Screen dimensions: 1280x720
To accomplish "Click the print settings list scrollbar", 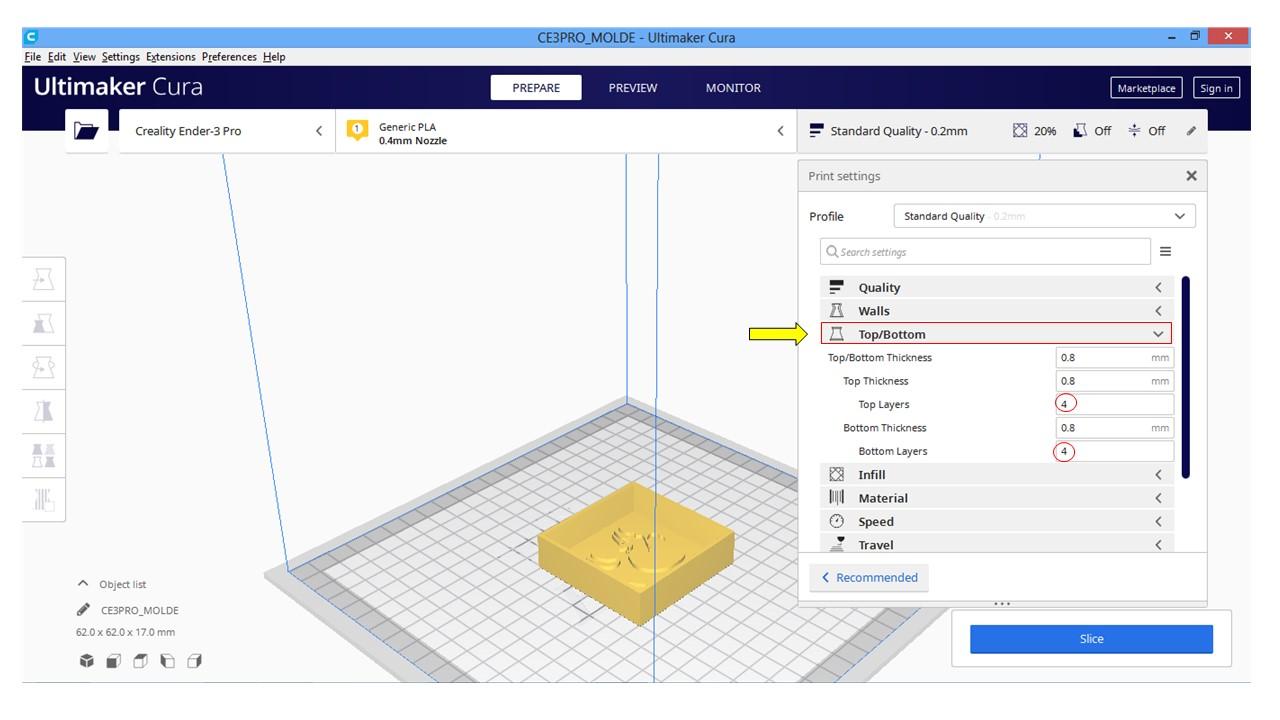I will 1186,377.
